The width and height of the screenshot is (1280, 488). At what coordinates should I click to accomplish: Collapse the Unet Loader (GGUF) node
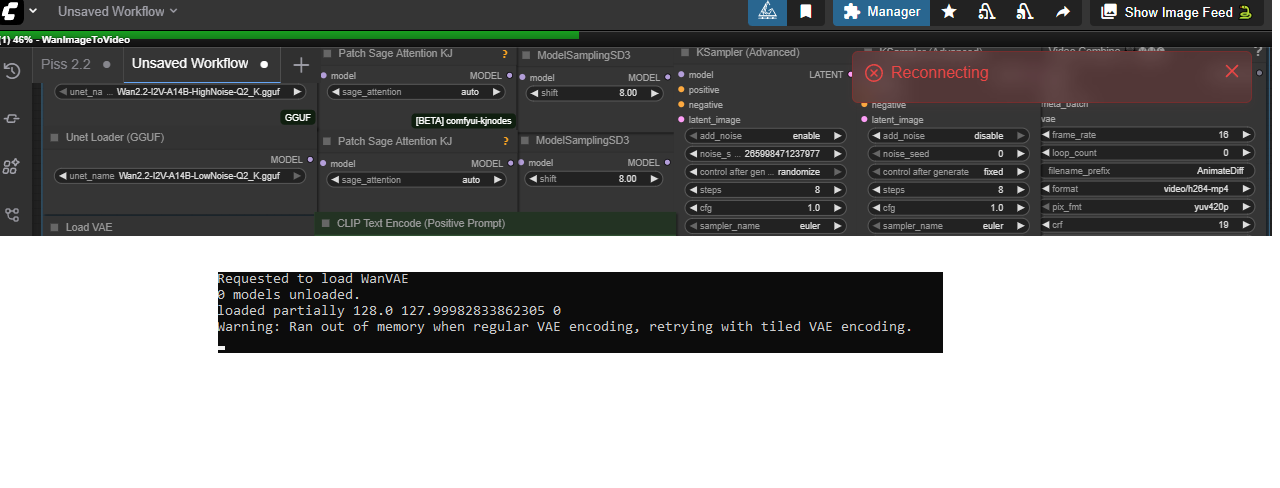[x=55, y=138]
